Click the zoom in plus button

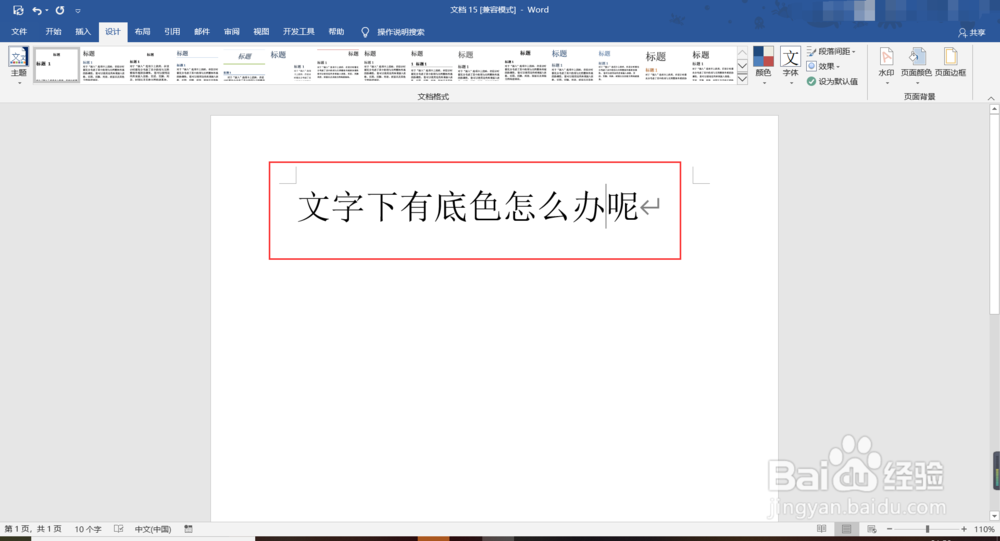(964, 529)
